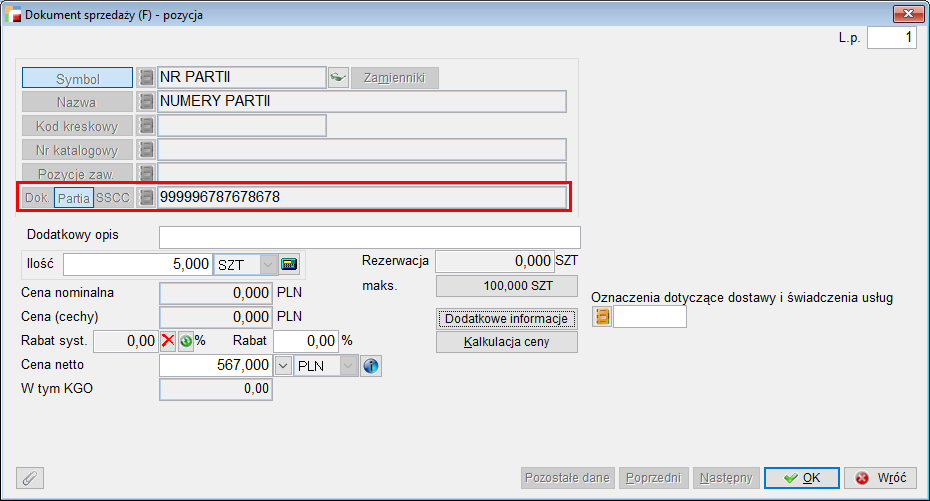This screenshot has width=930, height=501.
Task: Confirm the position with the OK button
Action: (x=802, y=478)
